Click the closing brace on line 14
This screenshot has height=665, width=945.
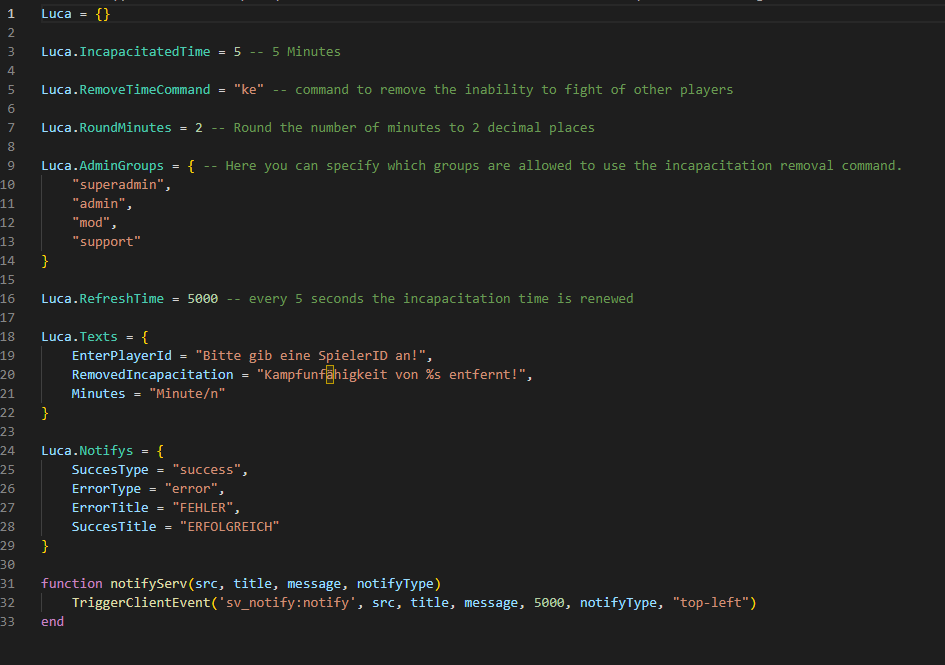pos(44,260)
